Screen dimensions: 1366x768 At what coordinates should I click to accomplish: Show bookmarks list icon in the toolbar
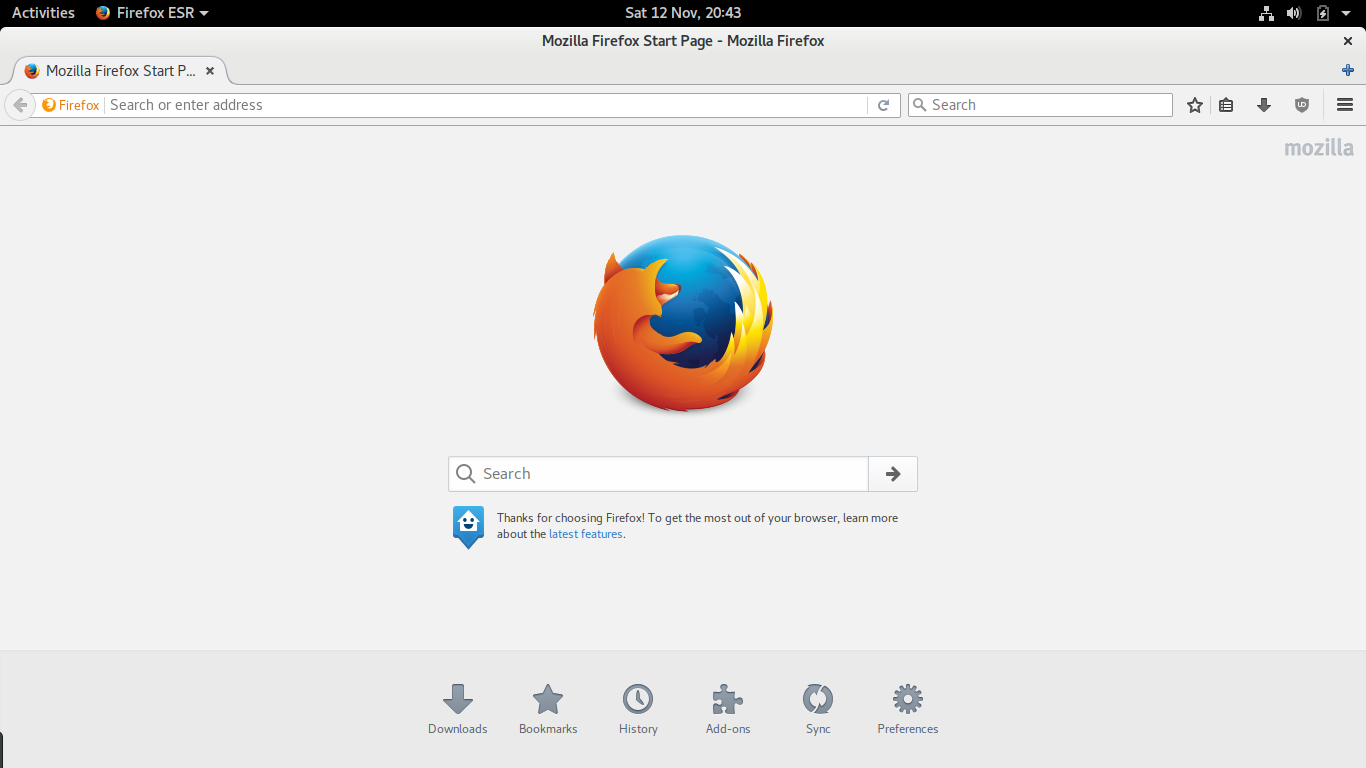[1227, 105]
